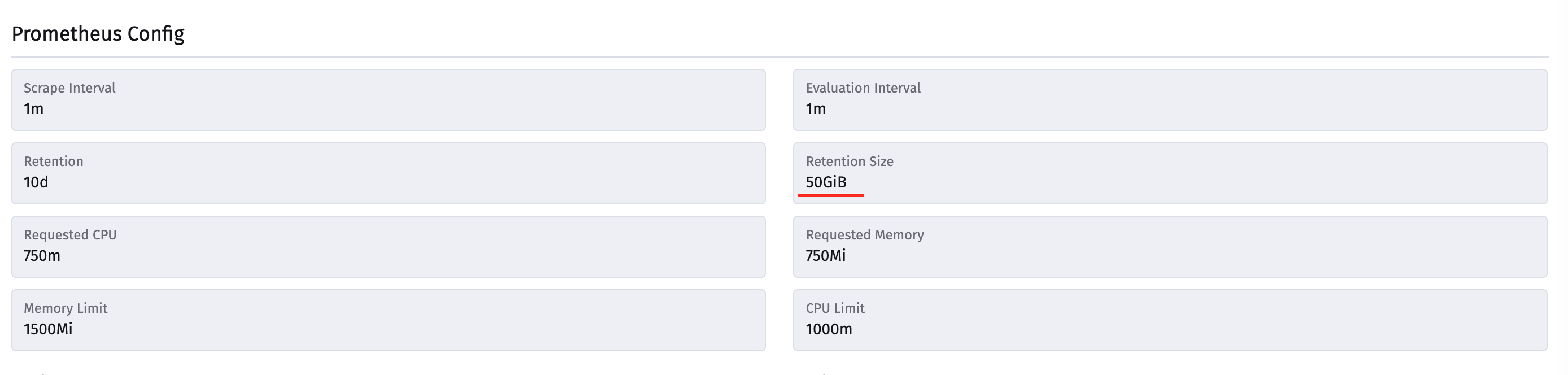1568x375 pixels.
Task: Click the CPU Limit label
Action: tap(834, 308)
